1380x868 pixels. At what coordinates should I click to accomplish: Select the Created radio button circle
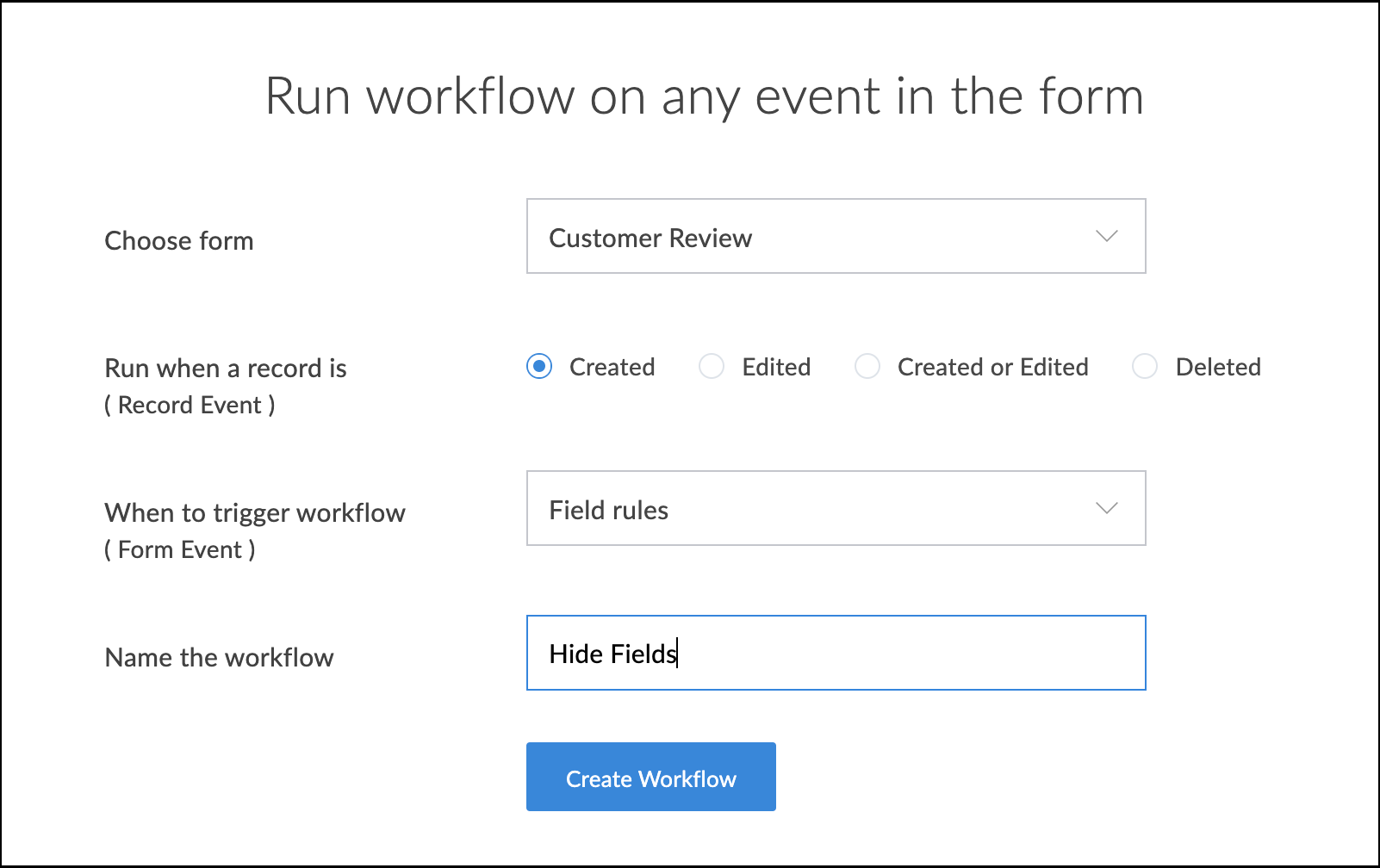point(539,367)
